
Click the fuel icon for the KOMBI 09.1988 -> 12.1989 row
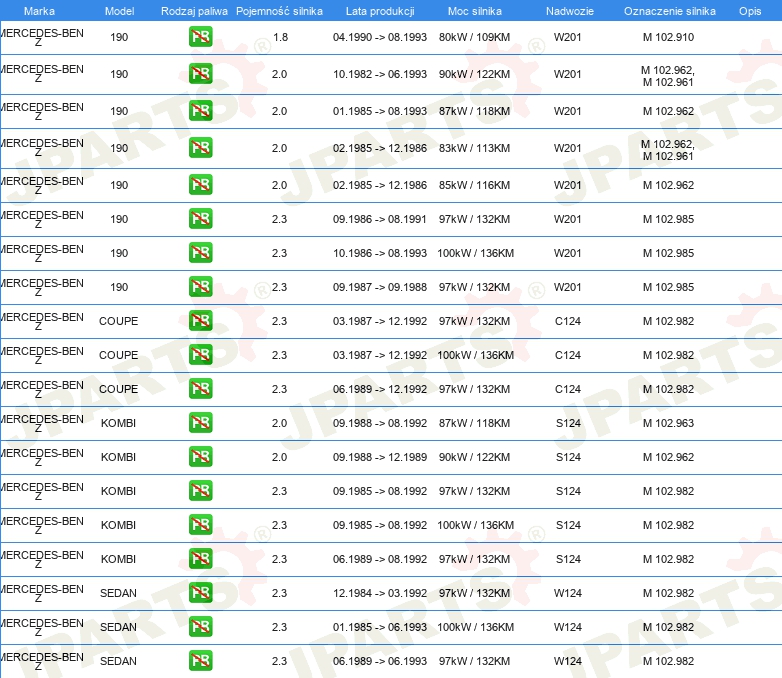(x=200, y=456)
